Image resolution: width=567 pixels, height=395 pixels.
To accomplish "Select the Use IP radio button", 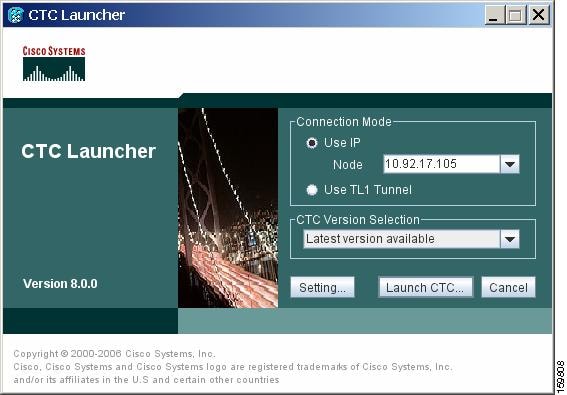I will 312,143.
